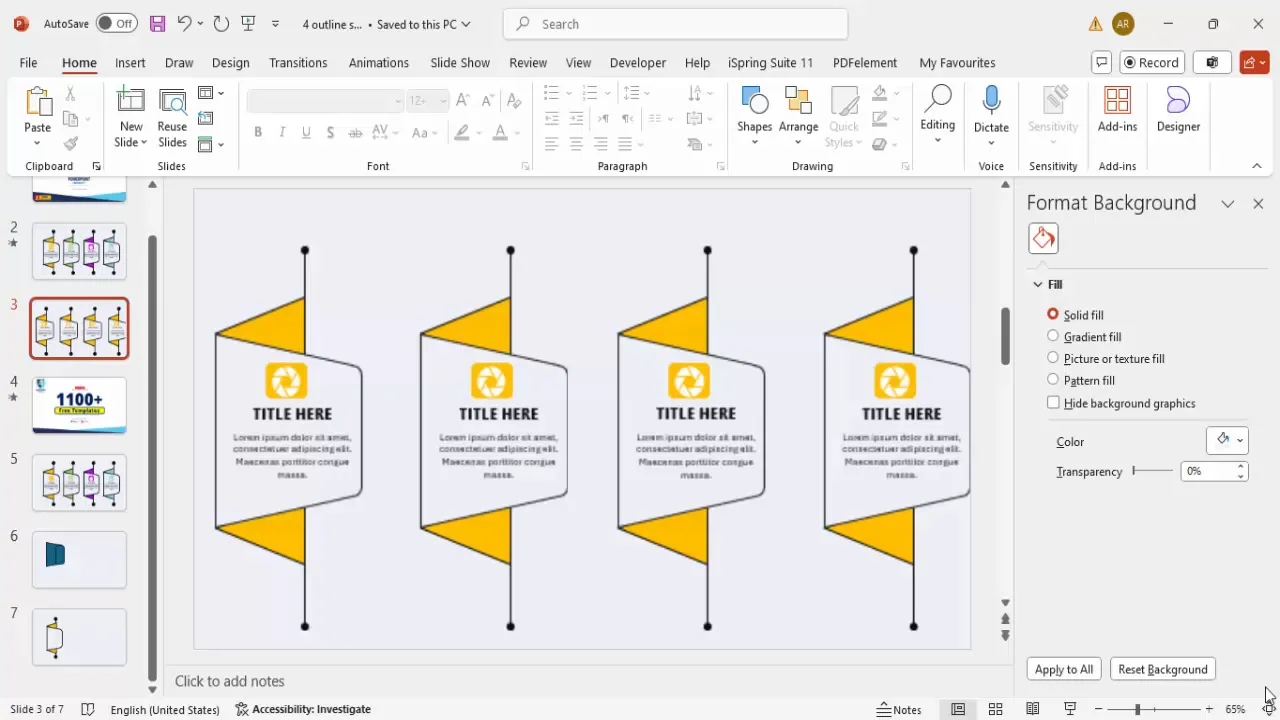
Task: Open the Animations tab
Action: point(379,62)
